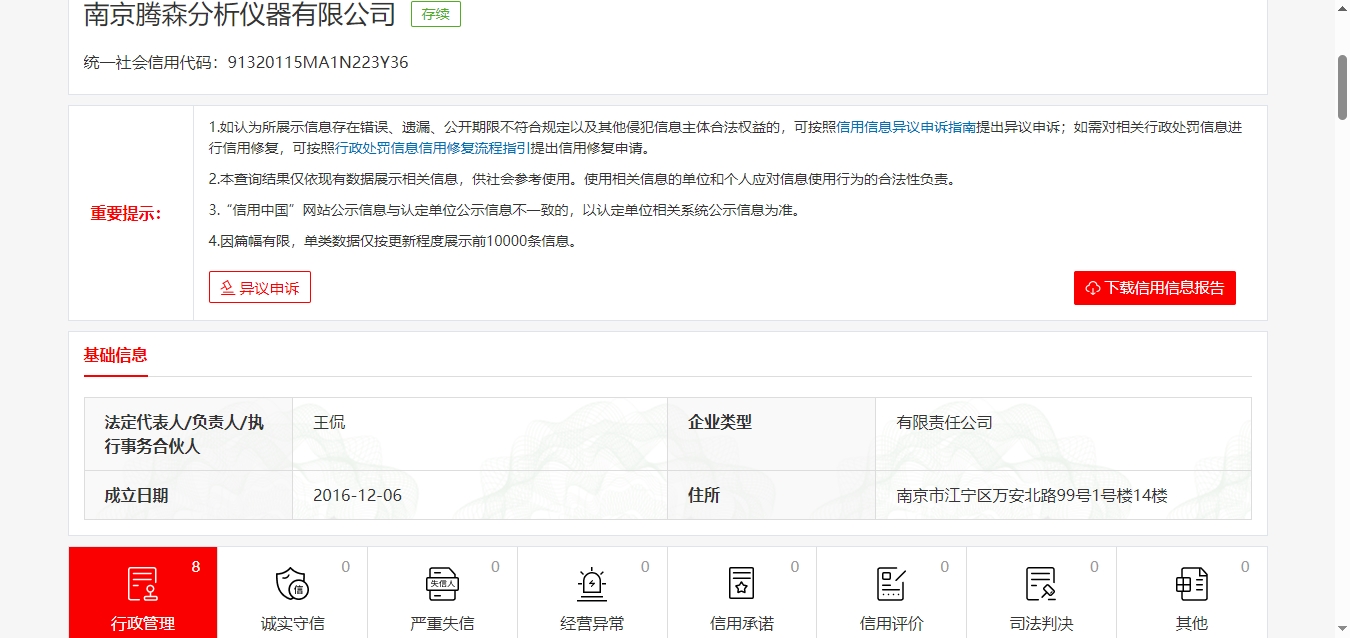This screenshot has height=638, width=1350.
Task: Click the enterprise type 有限责任公司
Action: 945,422
